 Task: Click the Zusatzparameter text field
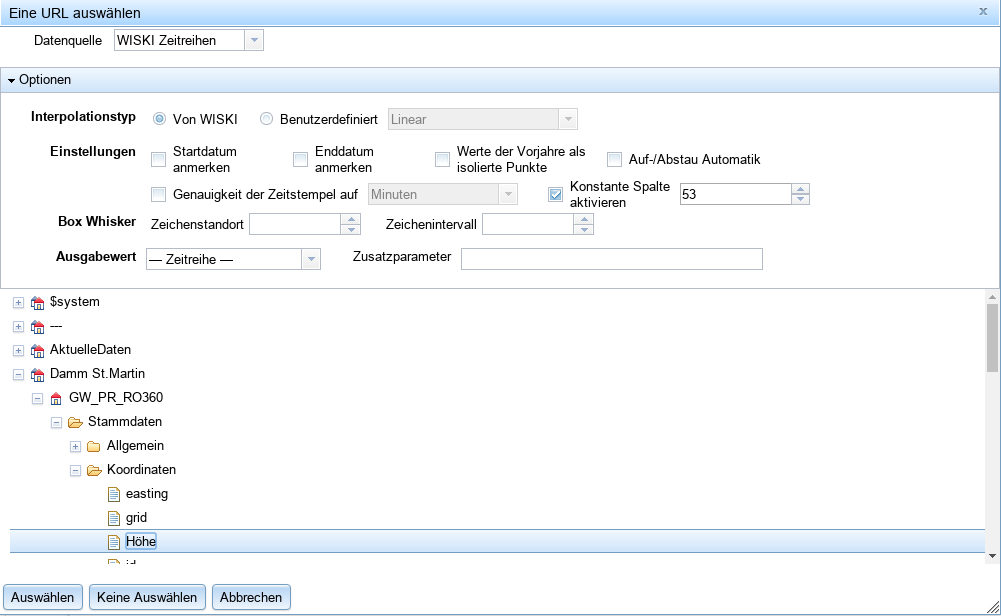point(611,259)
